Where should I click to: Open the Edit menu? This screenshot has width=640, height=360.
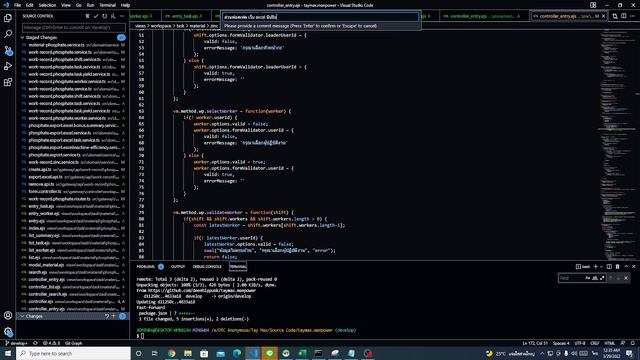(x=30, y=5)
